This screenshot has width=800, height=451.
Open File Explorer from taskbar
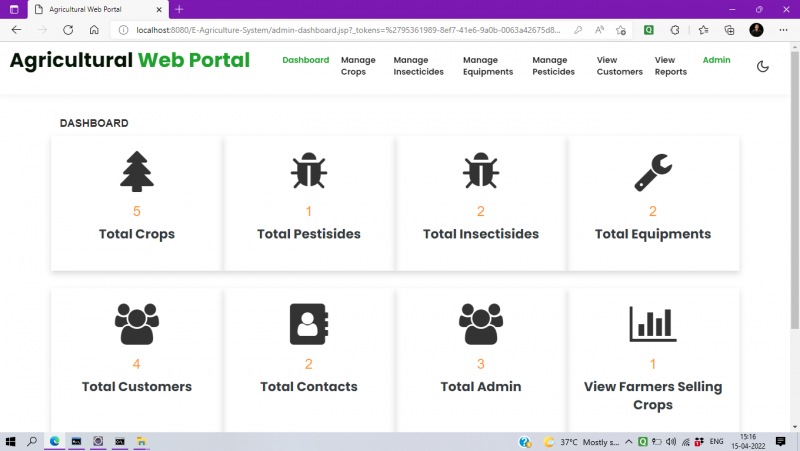[141, 441]
